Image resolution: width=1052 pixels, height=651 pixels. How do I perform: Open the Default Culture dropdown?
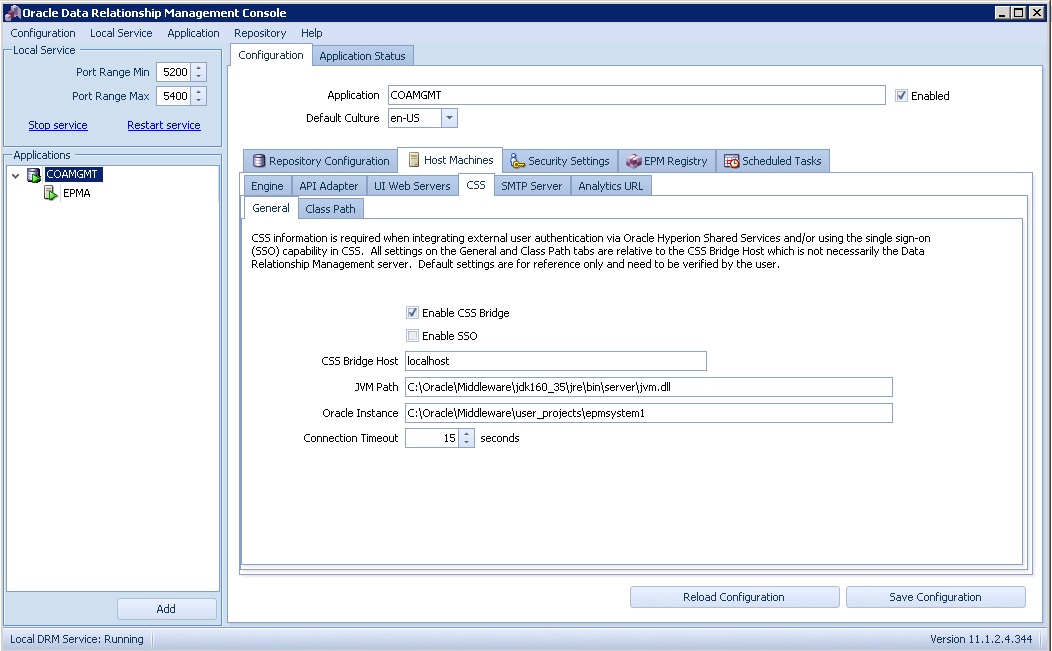point(450,118)
